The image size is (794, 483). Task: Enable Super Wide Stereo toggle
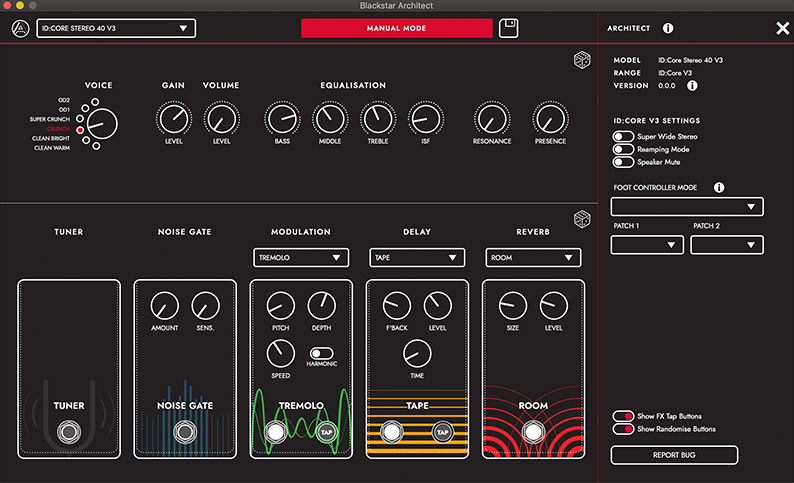point(621,136)
